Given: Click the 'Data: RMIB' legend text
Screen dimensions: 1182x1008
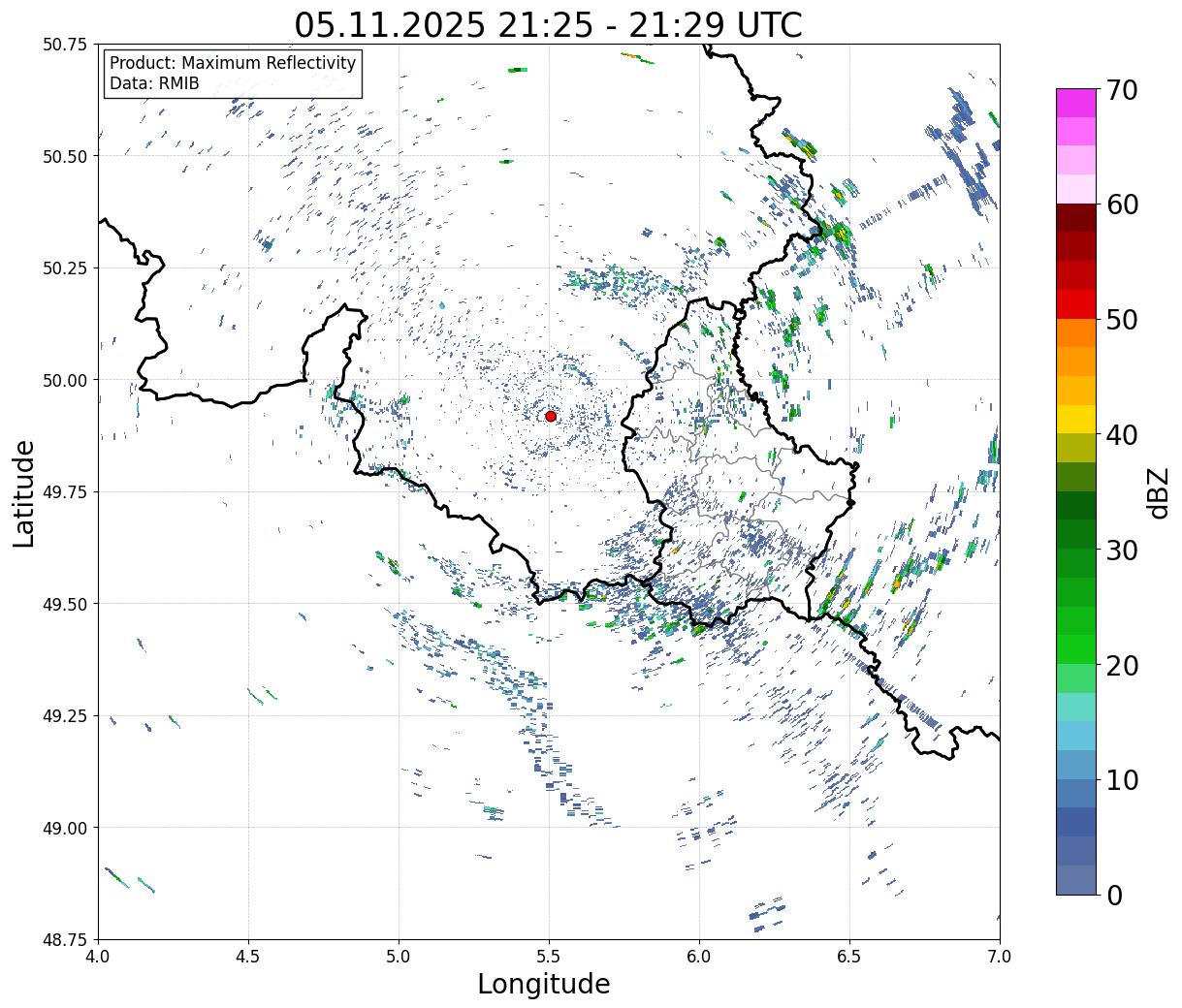Looking at the screenshot, I should pos(154,83).
